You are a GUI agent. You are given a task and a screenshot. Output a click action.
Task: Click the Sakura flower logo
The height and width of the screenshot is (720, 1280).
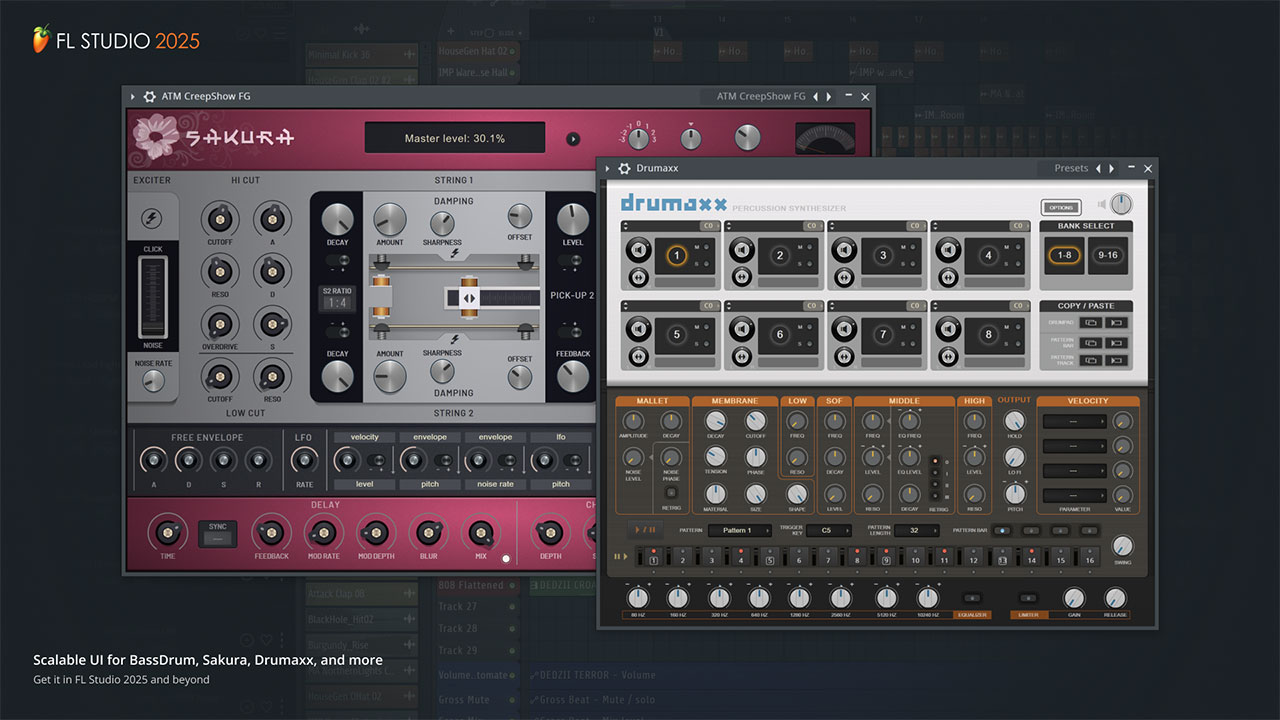pyautogui.click(x=155, y=139)
